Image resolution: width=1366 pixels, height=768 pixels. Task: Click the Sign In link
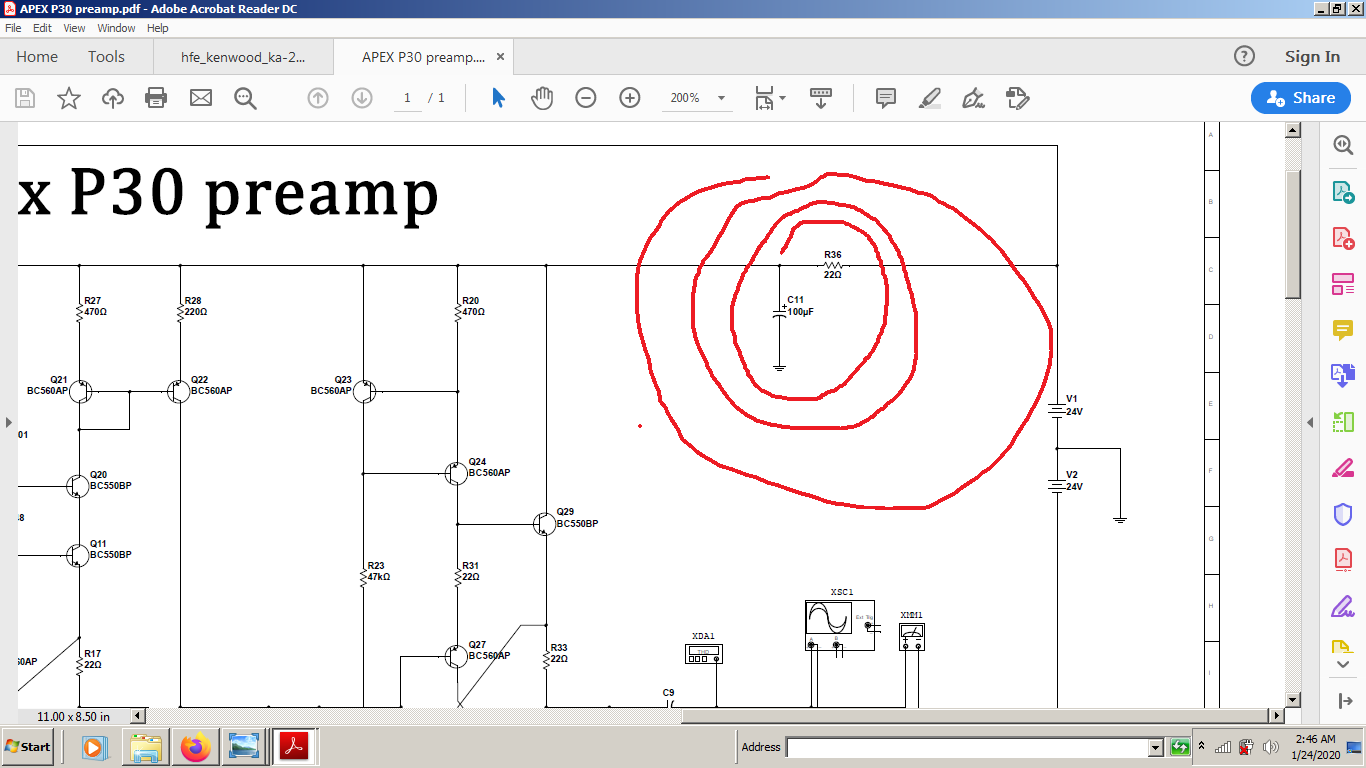pos(1312,57)
